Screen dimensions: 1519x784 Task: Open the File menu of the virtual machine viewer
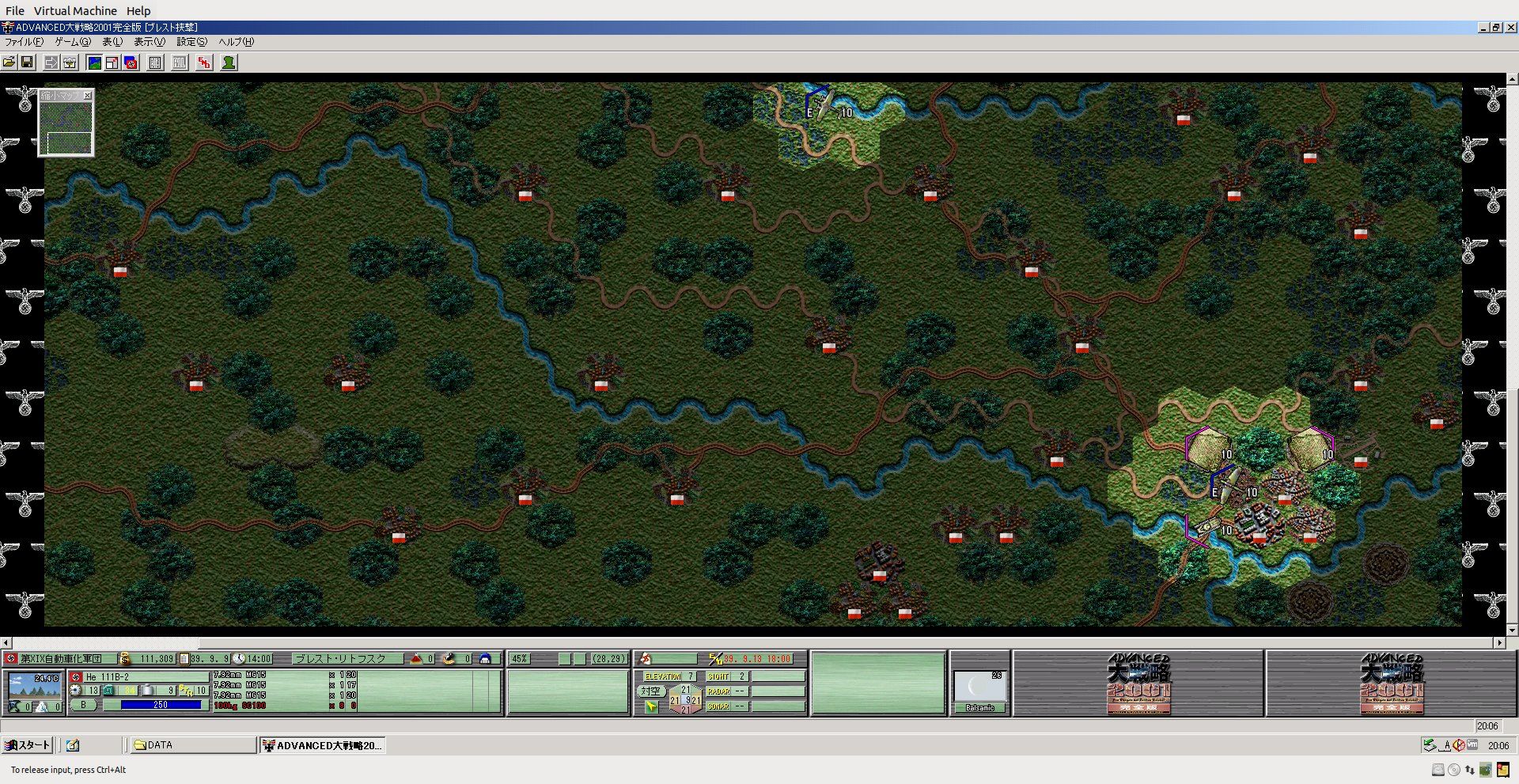[x=15, y=10]
